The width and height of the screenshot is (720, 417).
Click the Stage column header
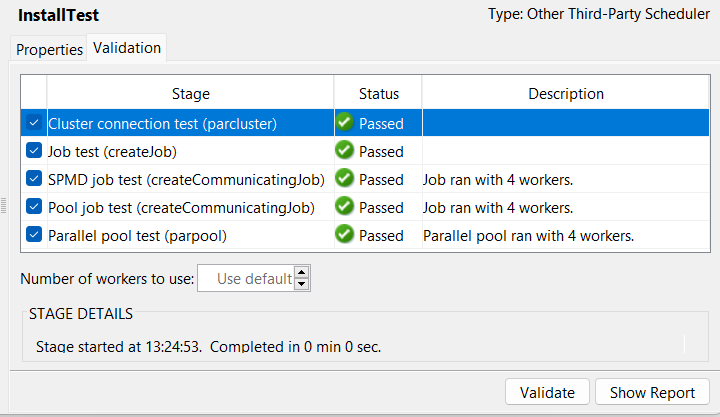190,94
